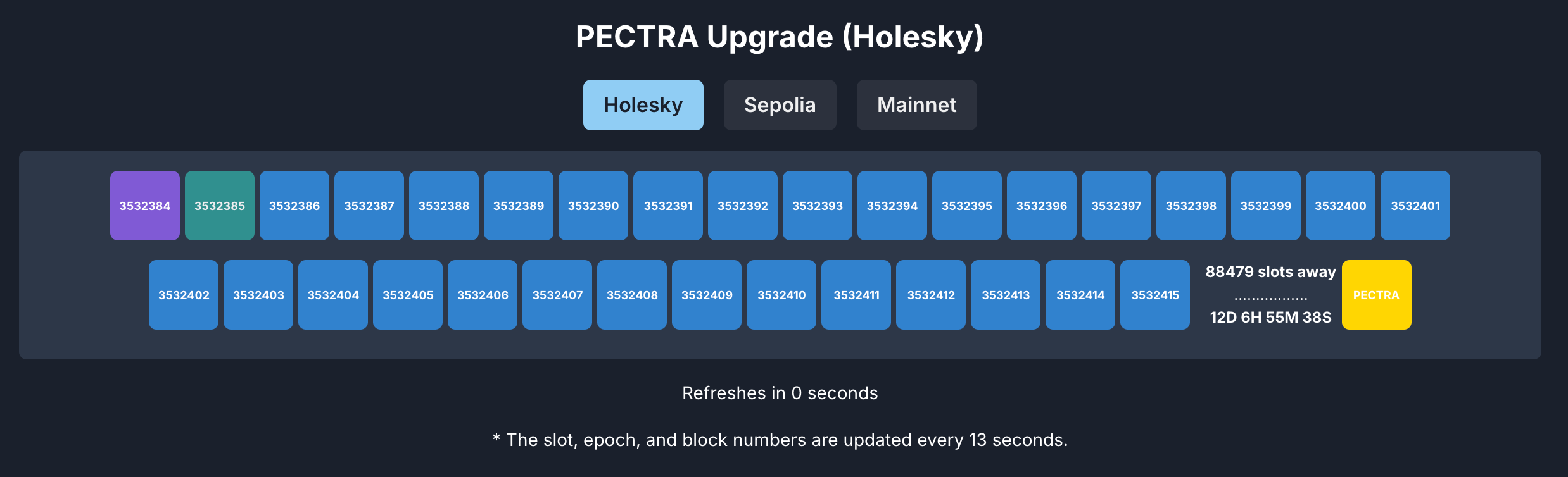
Task: Click slot block 3532407
Action: 557,294
